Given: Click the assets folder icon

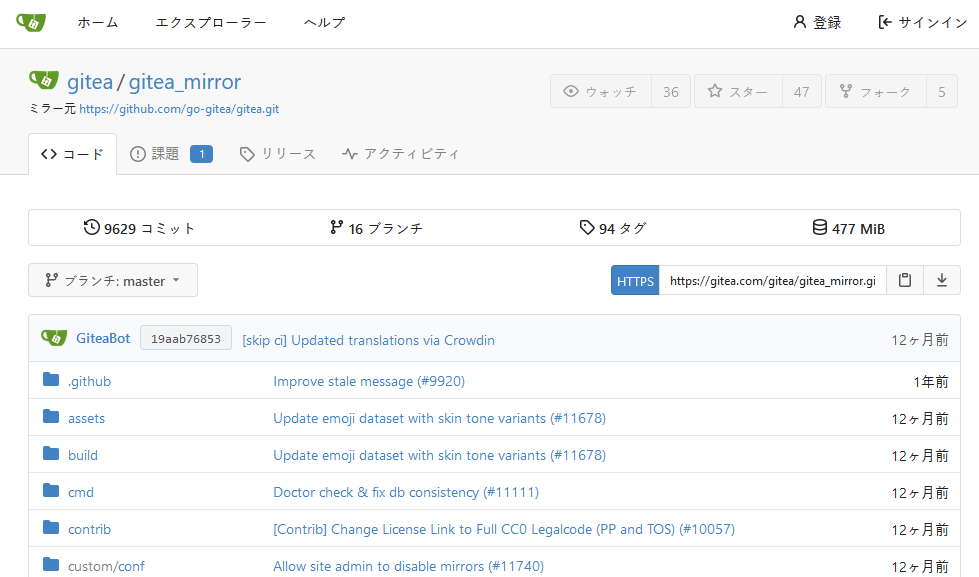Looking at the screenshot, I should [x=52, y=418].
